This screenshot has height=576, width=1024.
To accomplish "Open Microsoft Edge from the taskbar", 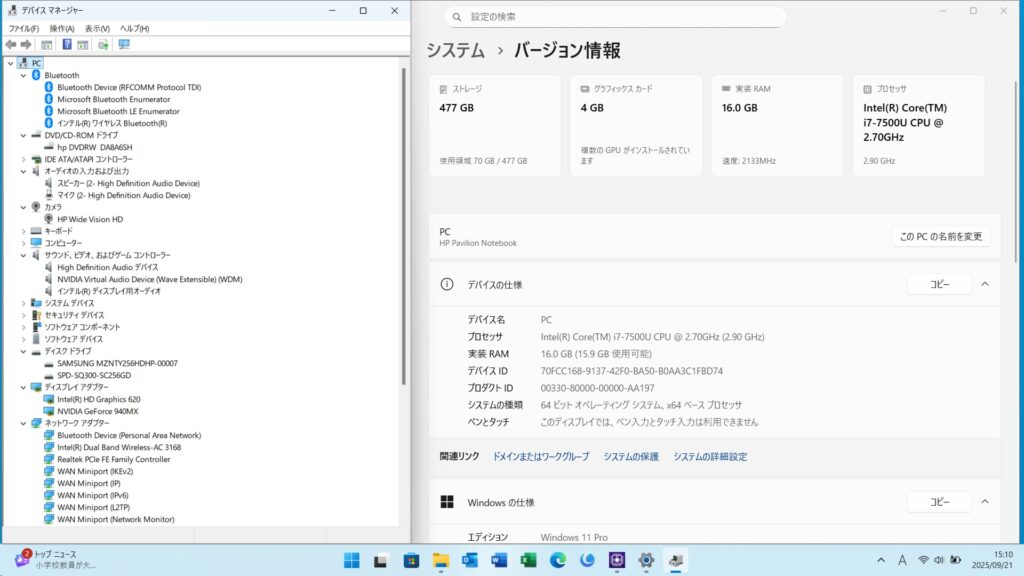I will click(558, 560).
